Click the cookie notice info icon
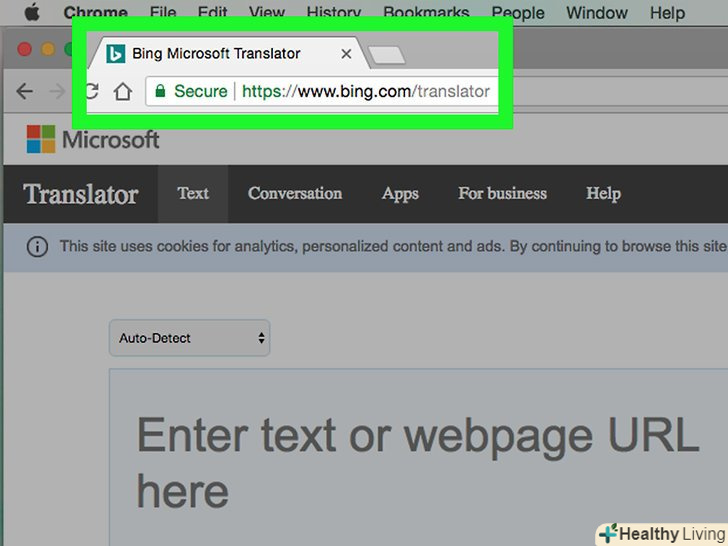Viewport: 728px width, 546px height. pos(38,247)
